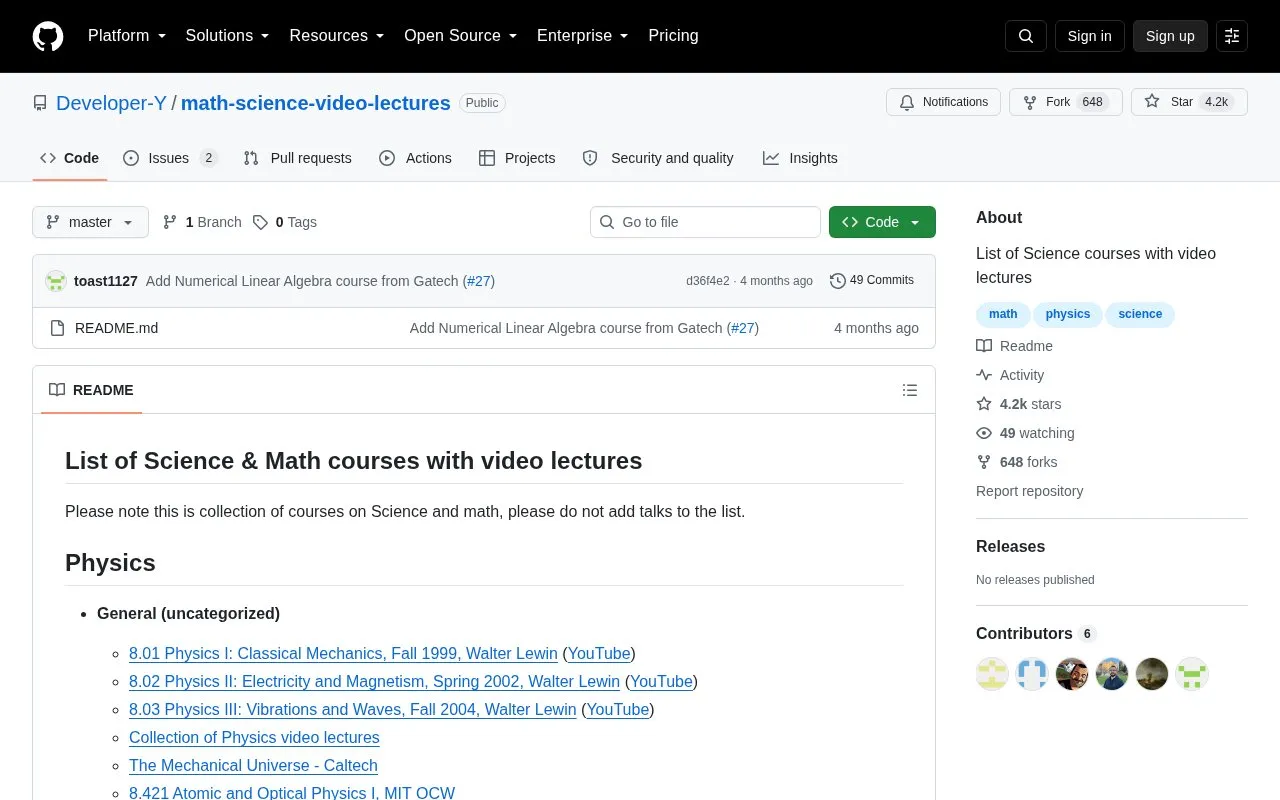Open Activity in About sidebar
The image size is (1280, 800).
[1010, 375]
